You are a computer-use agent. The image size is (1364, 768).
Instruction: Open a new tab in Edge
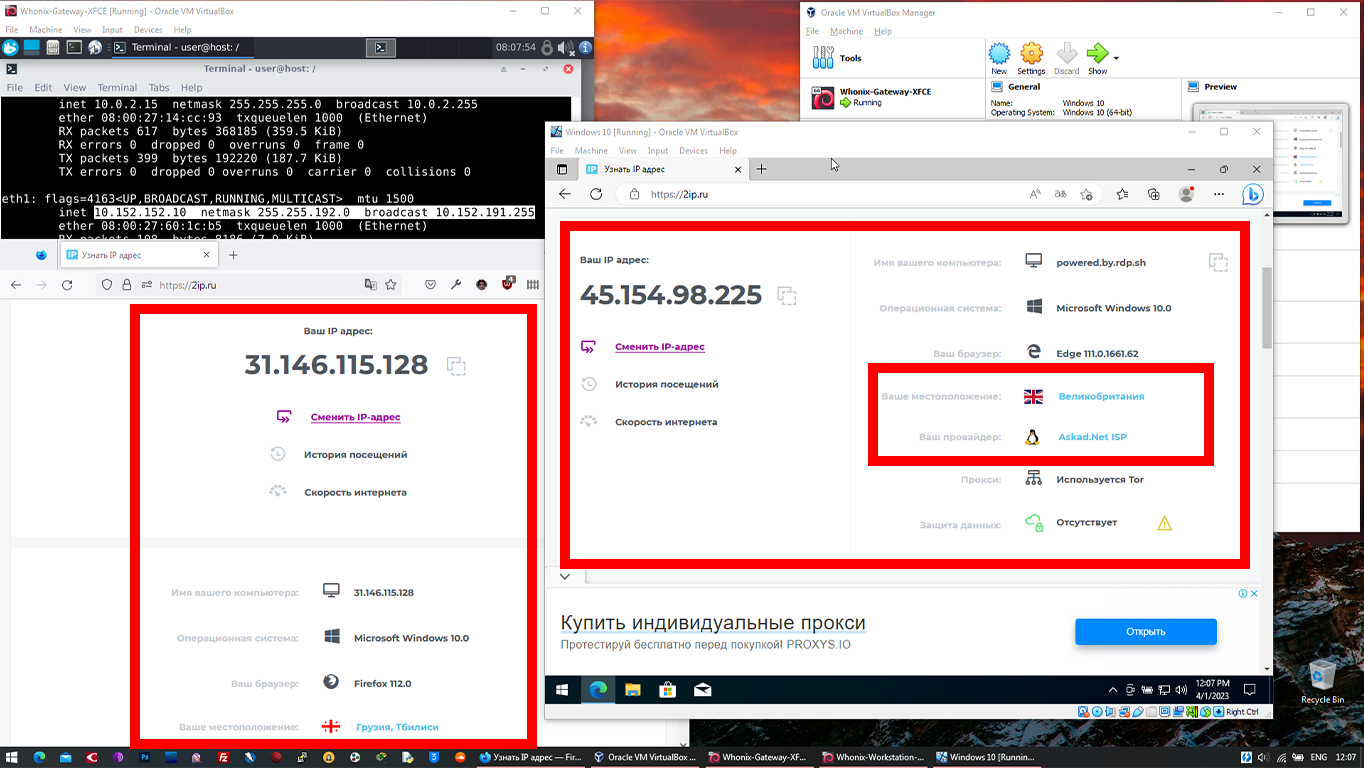point(761,169)
